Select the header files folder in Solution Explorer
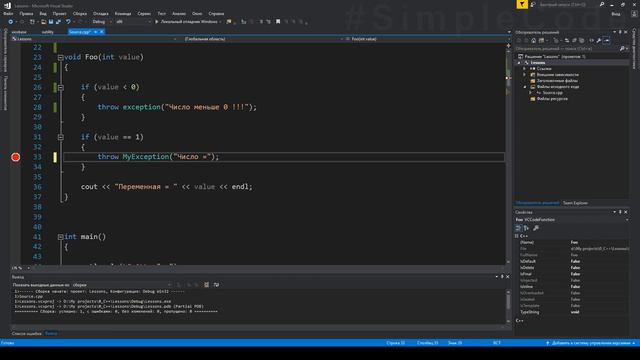The height and width of the screenshot is (360, 640). click(x=557, y=81)
